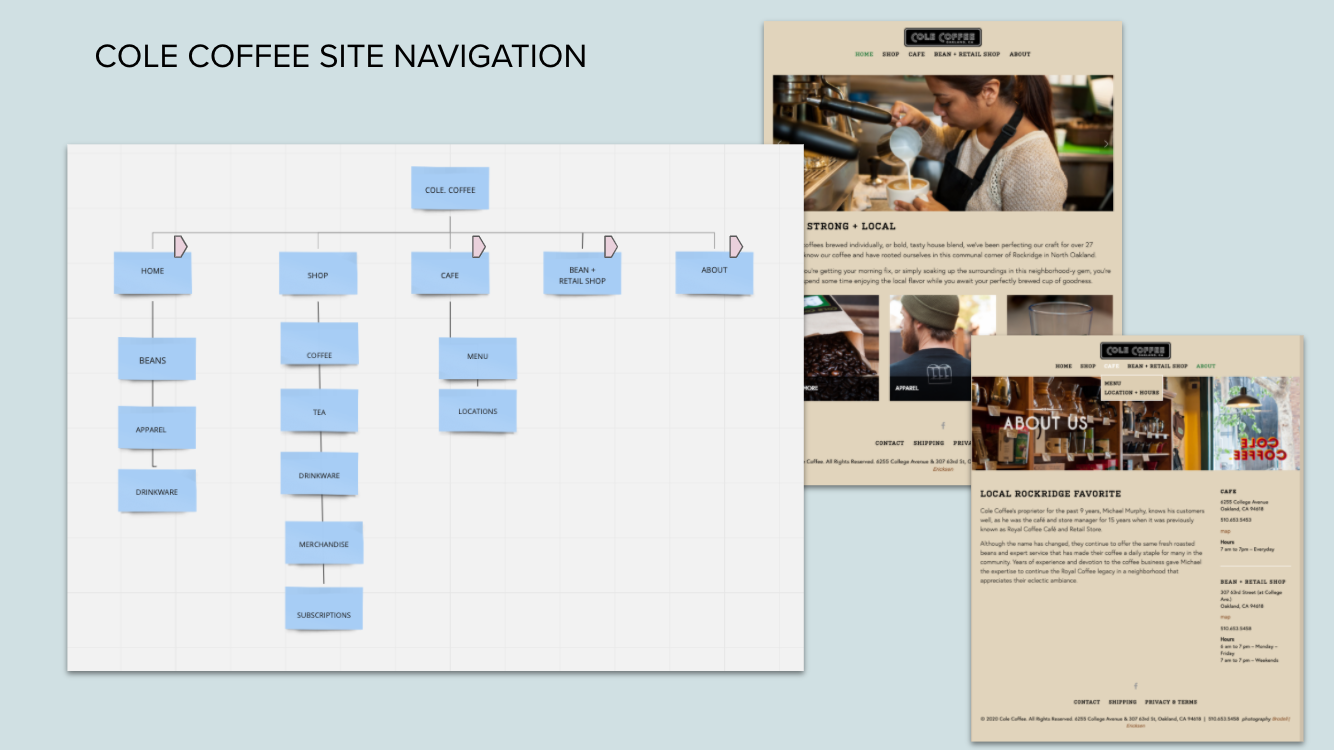Click the Cole Coffee logo on the About page
Viewport: 1334px width, 750px height.
pos(1135,351)
